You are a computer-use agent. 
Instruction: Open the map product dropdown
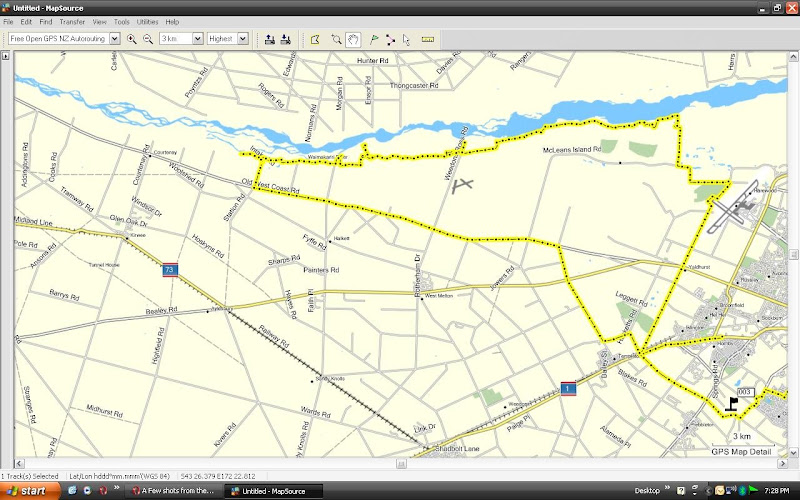pos(115,39)
